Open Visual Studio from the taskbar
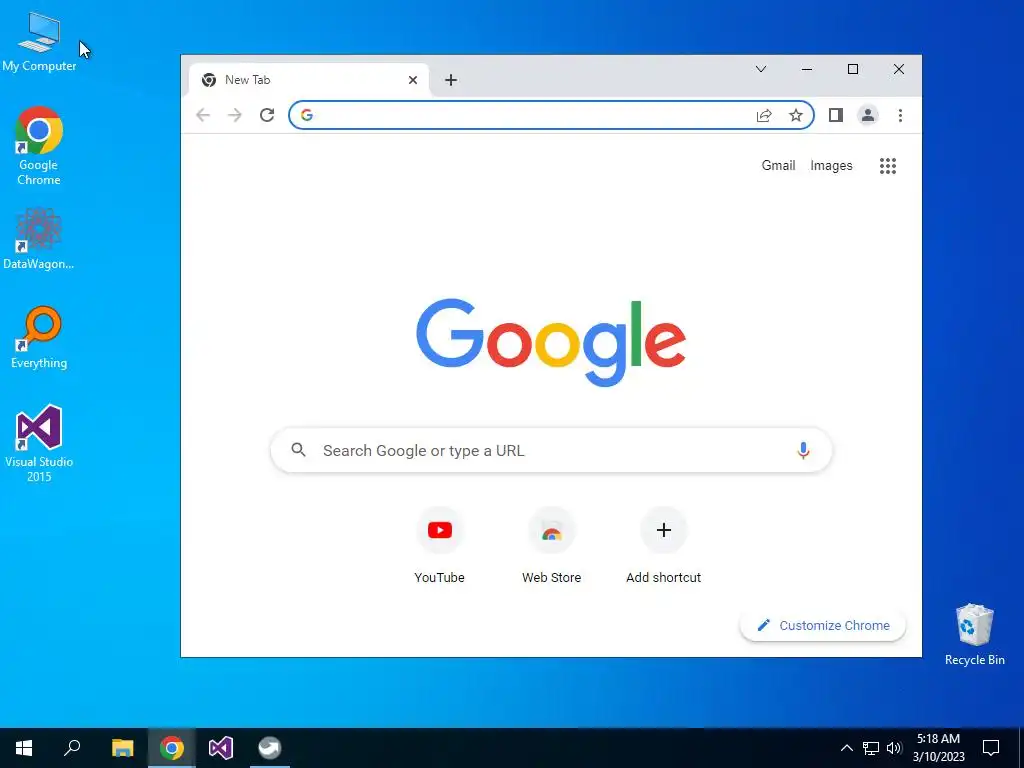This screenshot has height=768, width=1024. click(x=221, y=748)
